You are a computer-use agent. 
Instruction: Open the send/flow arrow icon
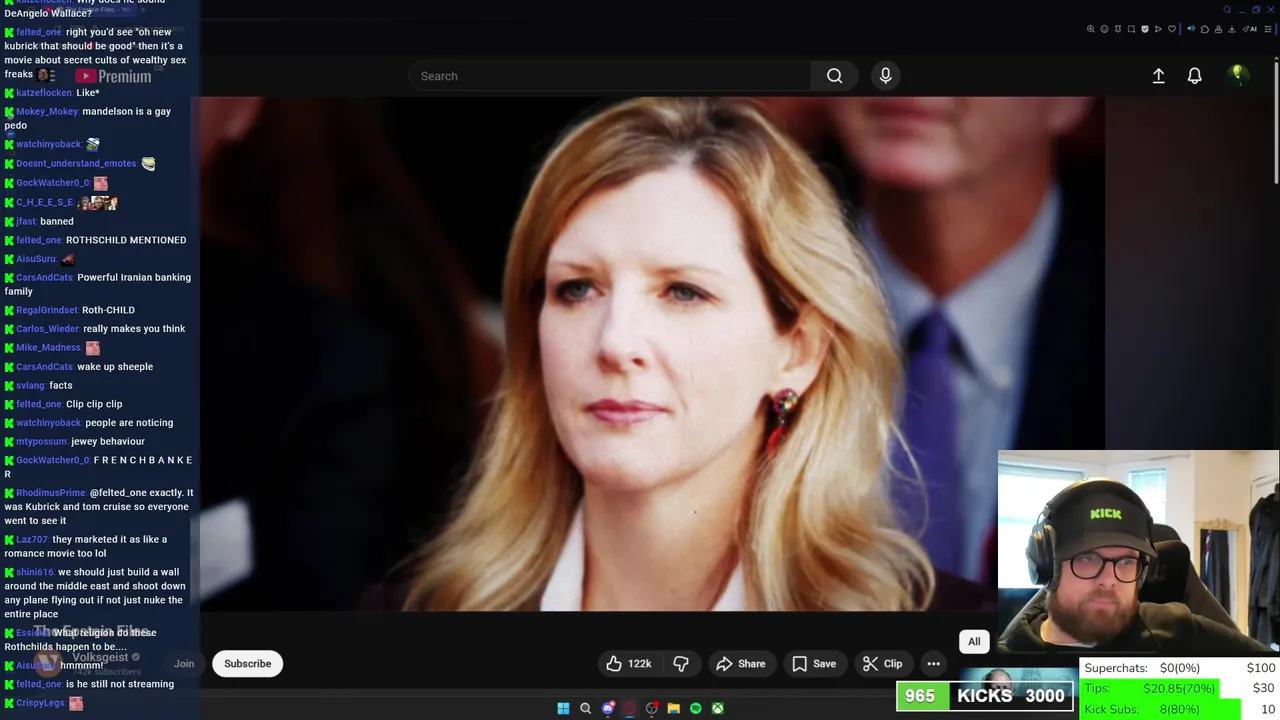pyautogui.click(x=1158, y=29)
